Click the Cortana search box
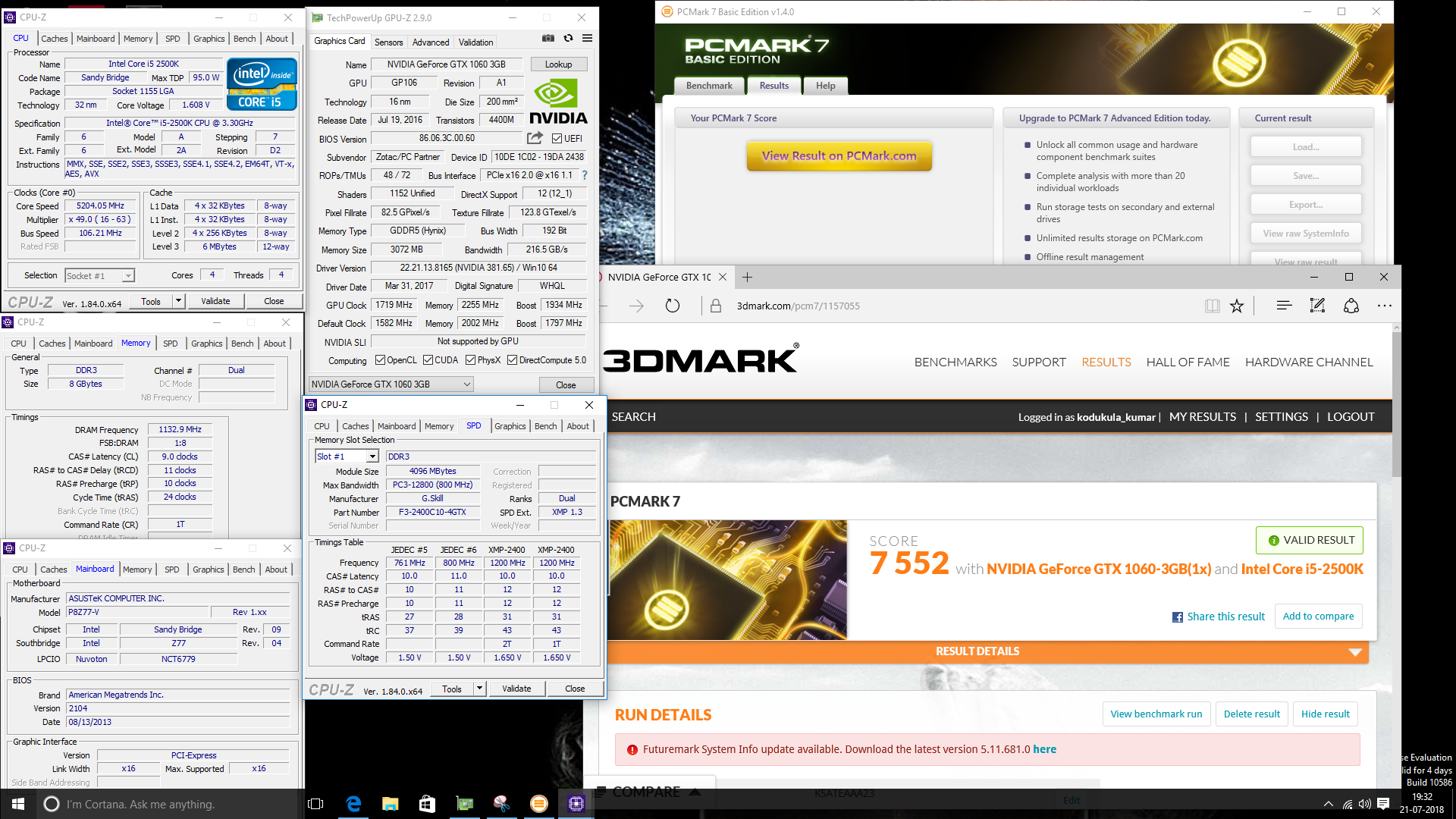Viewport: 1456px width, 819px height. 170,804
